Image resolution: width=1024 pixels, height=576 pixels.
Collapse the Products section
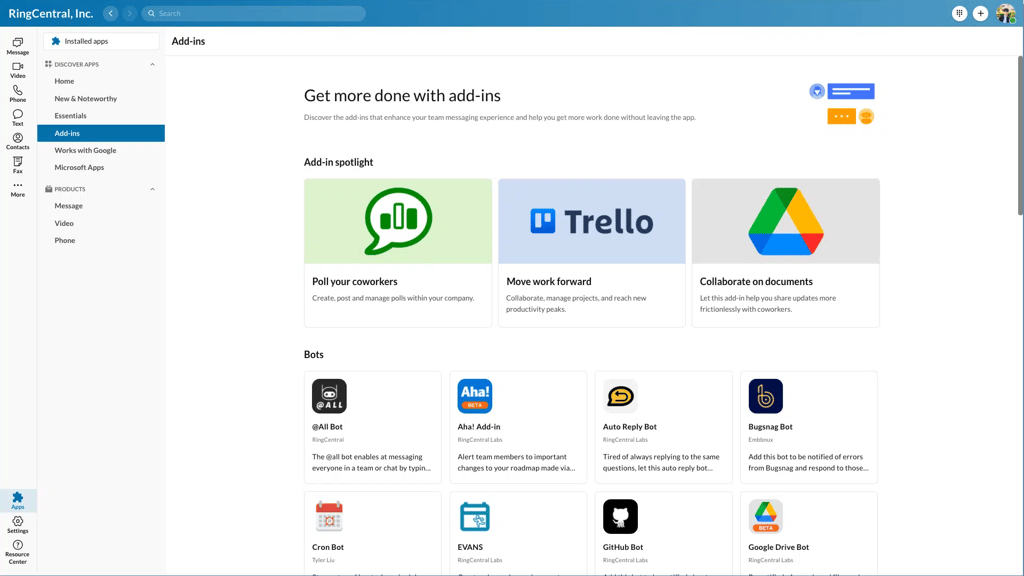[152, 189]
